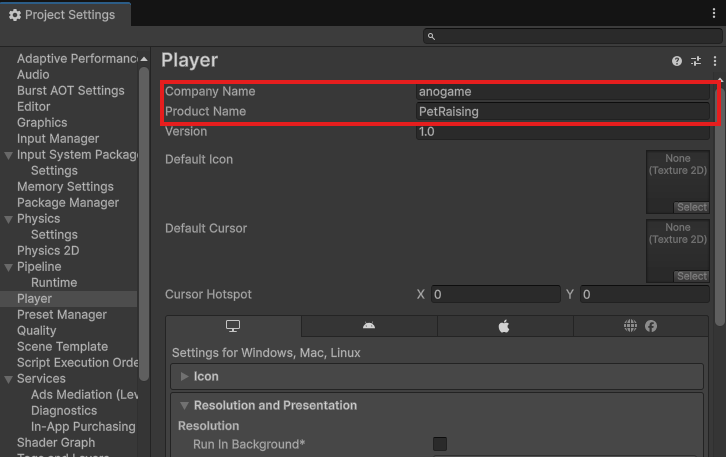The height and width of the screenshot is (457, 726).
Task: Open Input Manager settings
Action: (x=58, y=139)
